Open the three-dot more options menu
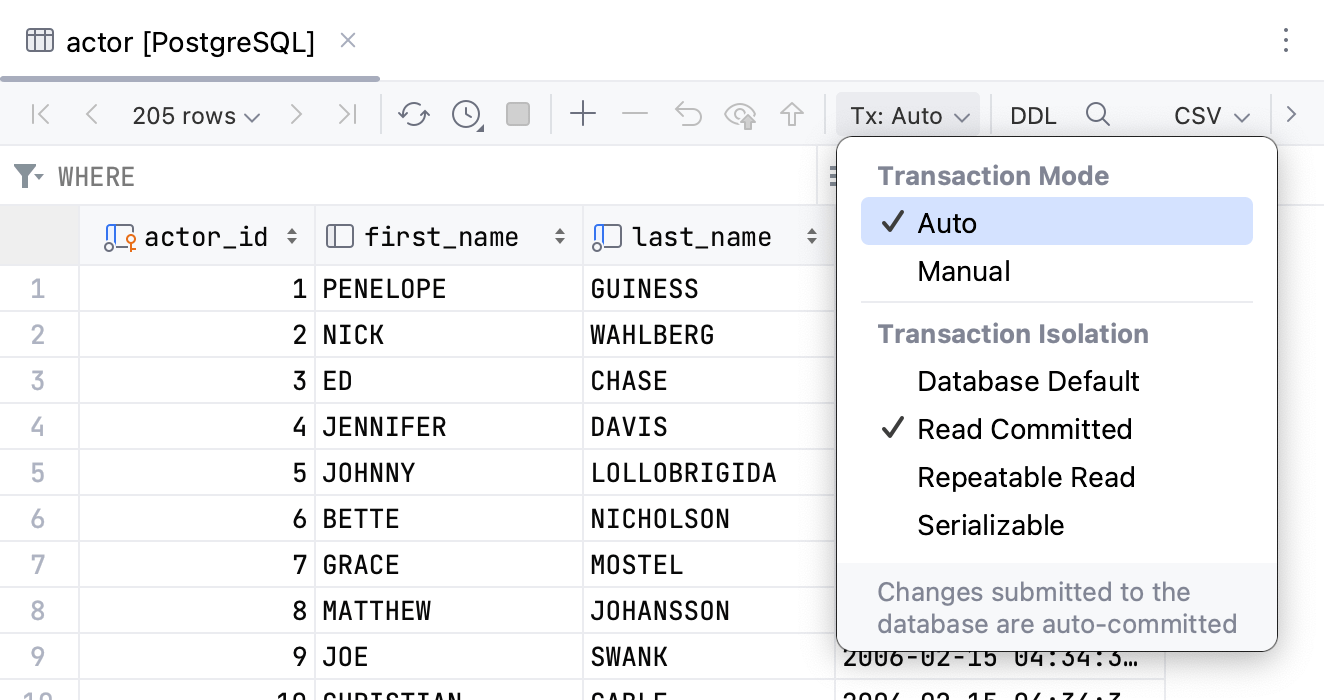The width and height of the screenshot is (1324, 700). (x=1288, y=40)
